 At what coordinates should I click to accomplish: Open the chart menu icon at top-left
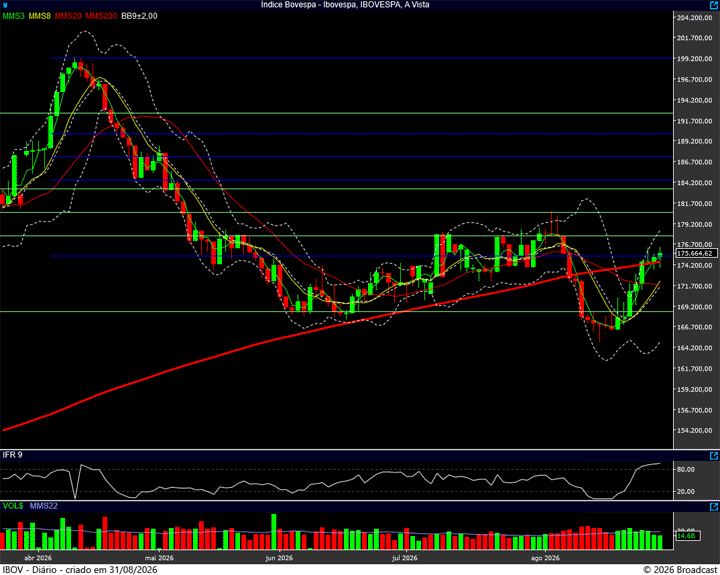pyautogui.click(x=5, y=5)
